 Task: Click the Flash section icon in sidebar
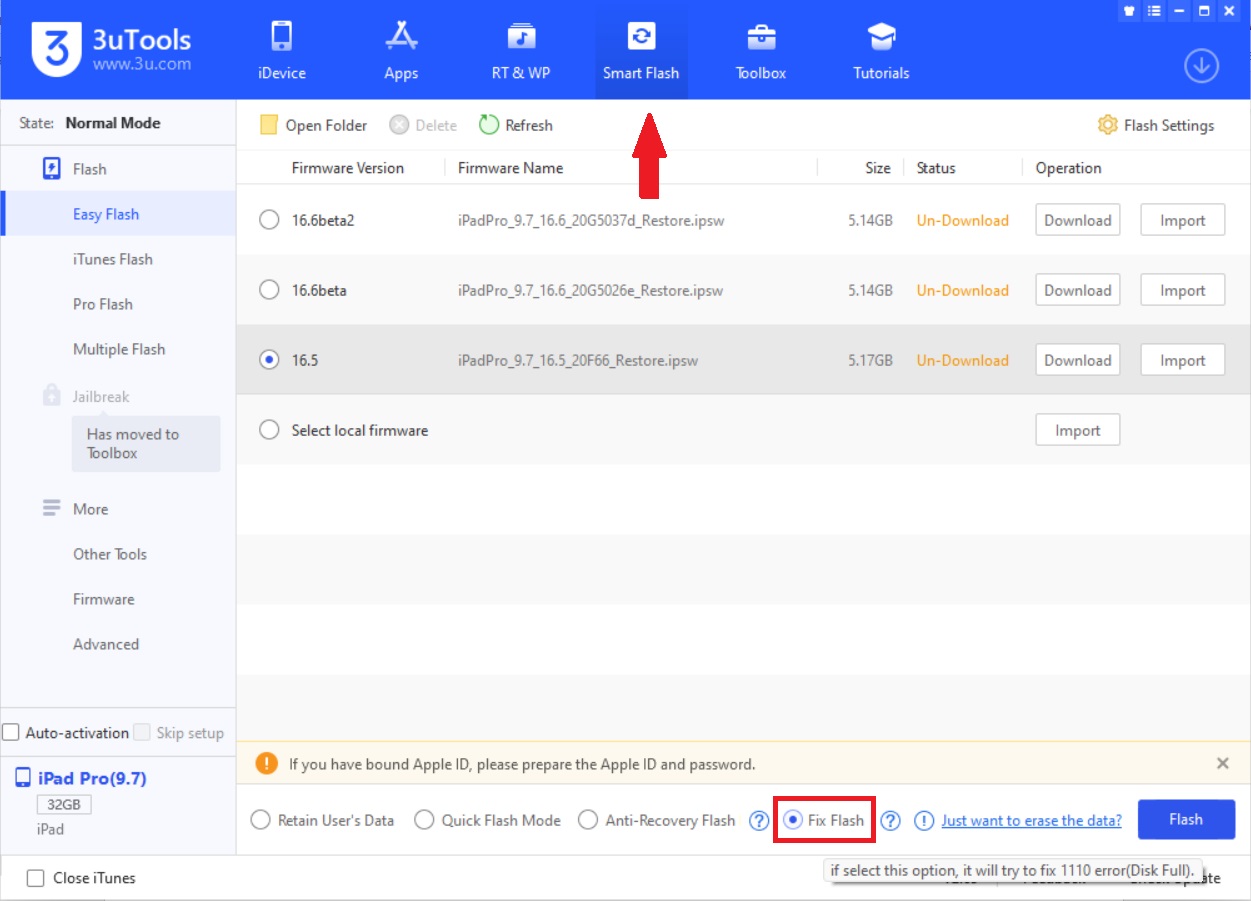[x=52, y=169]
